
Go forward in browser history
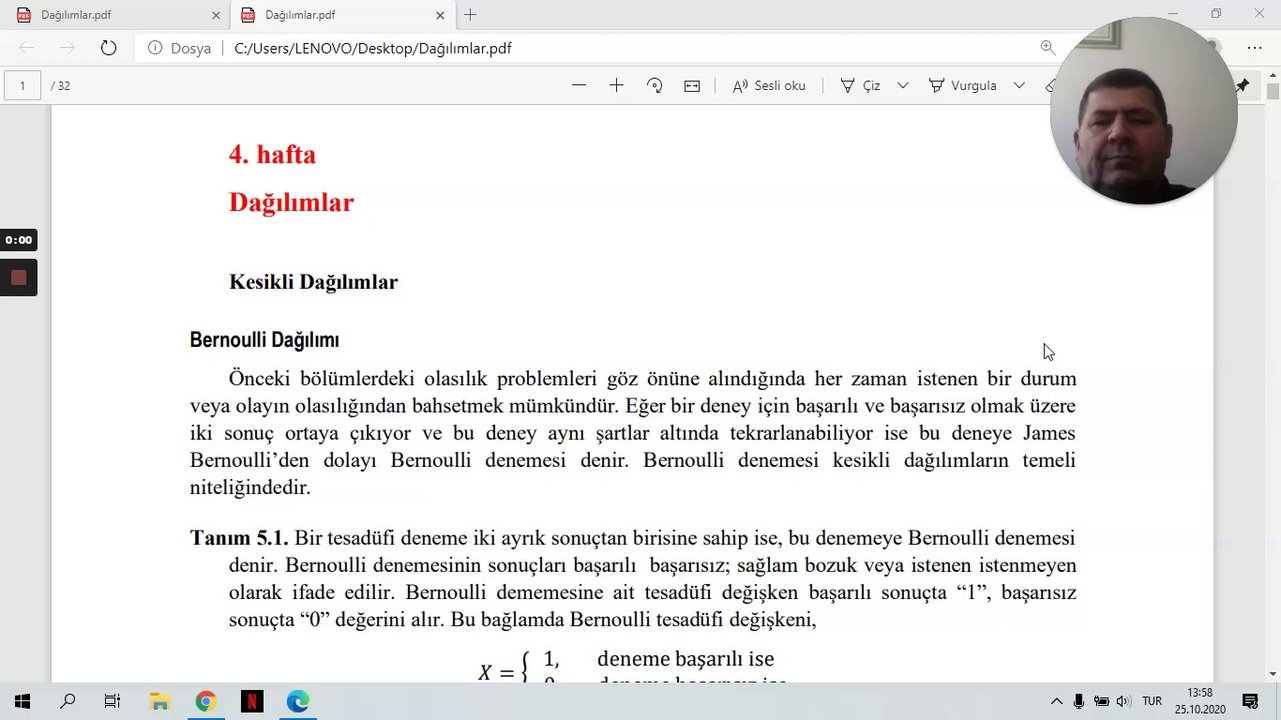click(x=67, y=48)
